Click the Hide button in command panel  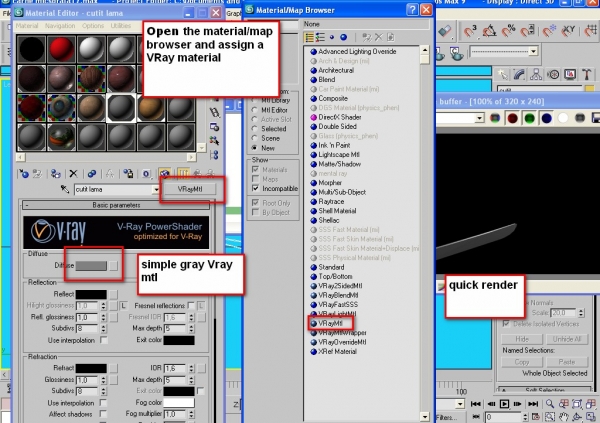tap(522, 339)
